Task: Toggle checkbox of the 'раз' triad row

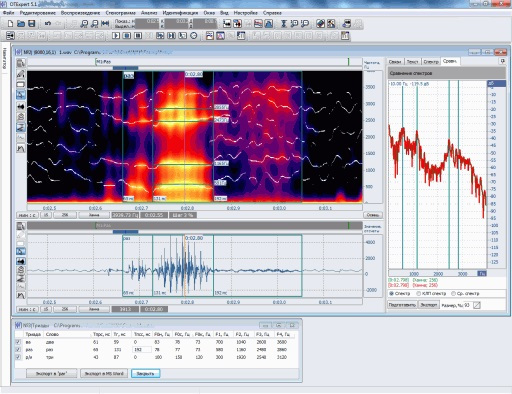Action: 18,349
